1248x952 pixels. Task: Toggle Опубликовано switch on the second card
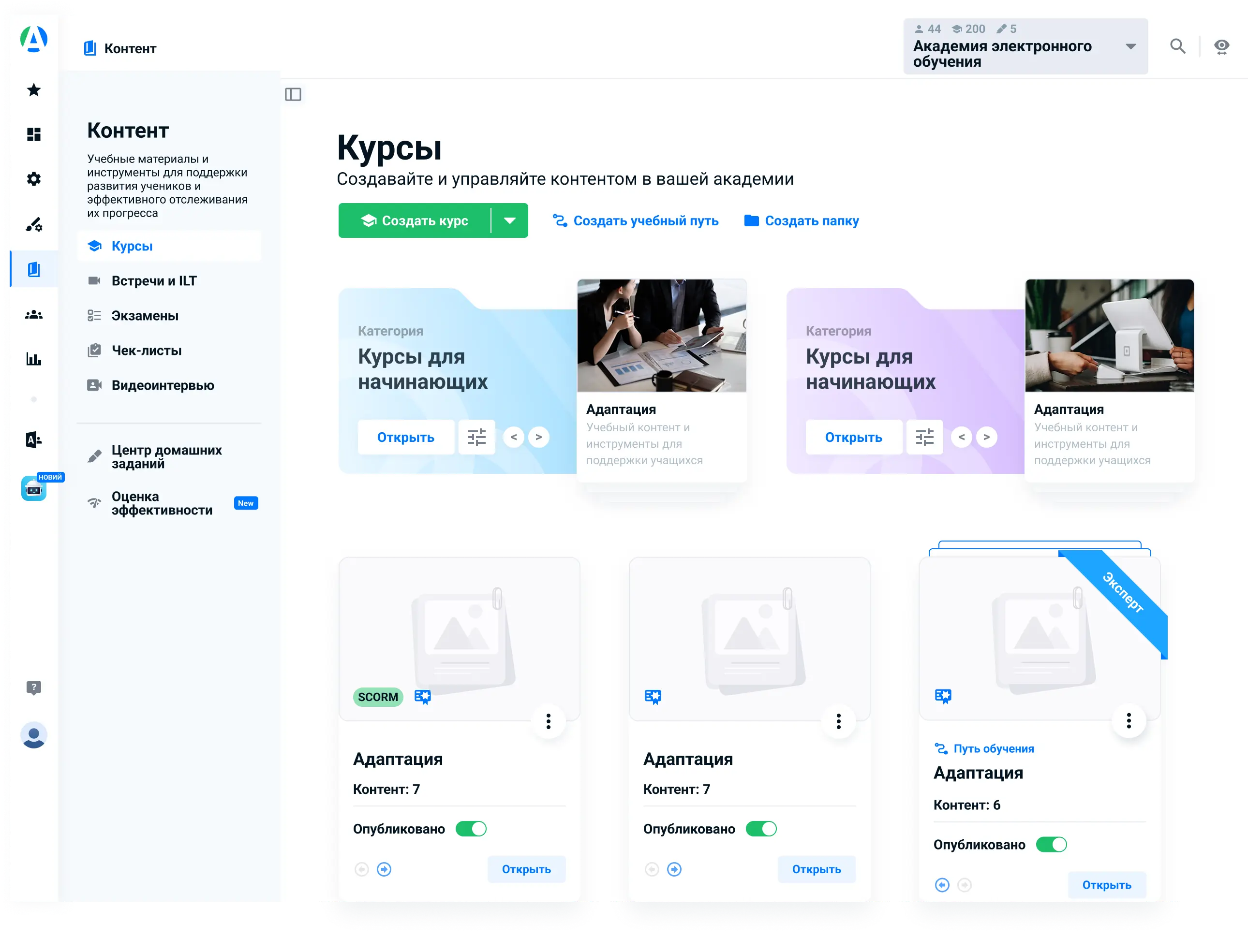[x=761, y=829]
